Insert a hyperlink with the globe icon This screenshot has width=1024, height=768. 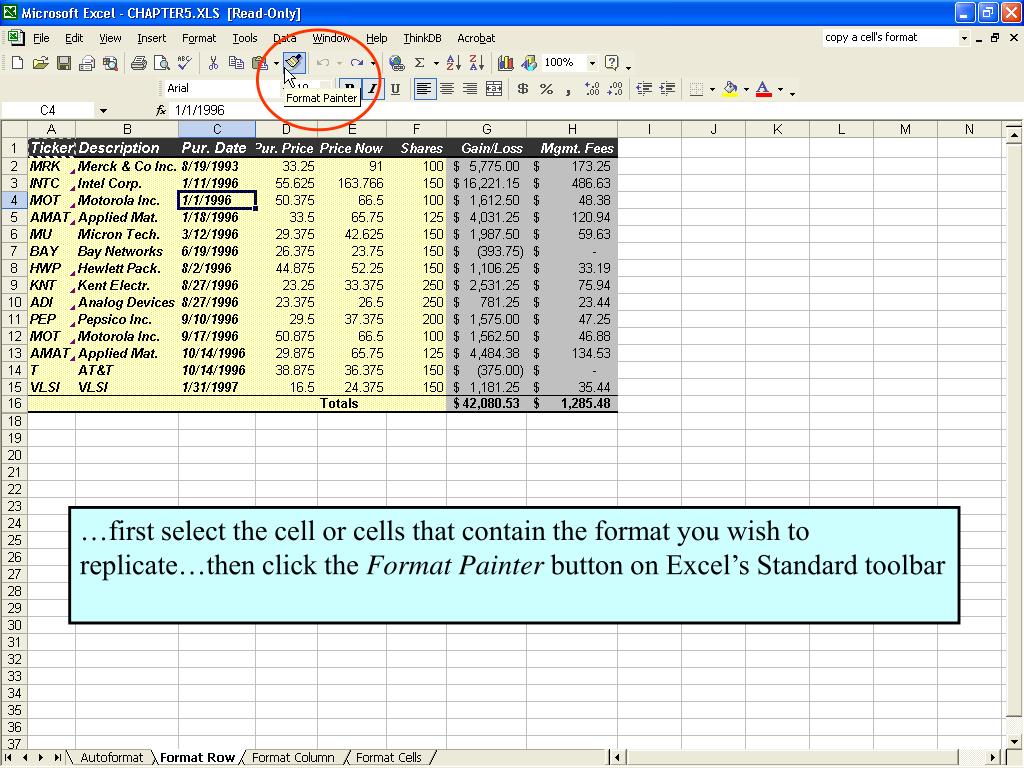[396, 63]
